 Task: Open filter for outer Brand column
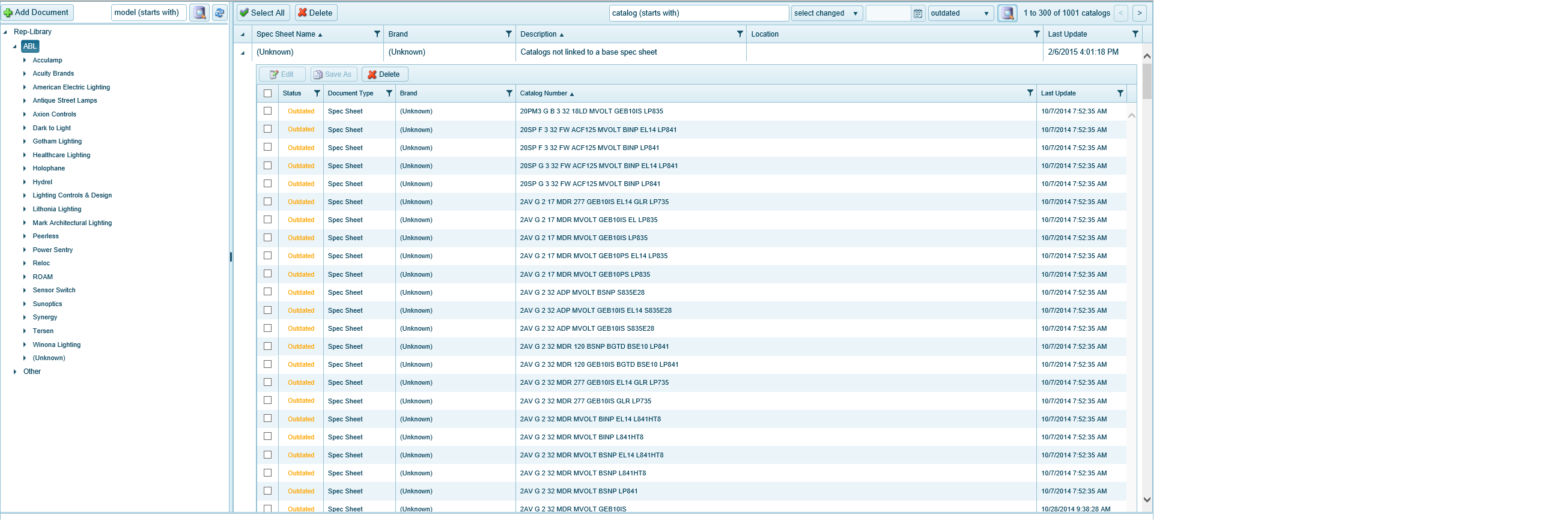click(x=508, y=34)
